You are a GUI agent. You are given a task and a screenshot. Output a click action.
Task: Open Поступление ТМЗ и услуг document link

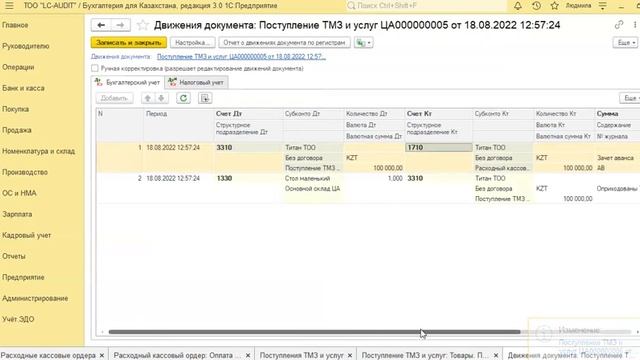pos(241,56)
